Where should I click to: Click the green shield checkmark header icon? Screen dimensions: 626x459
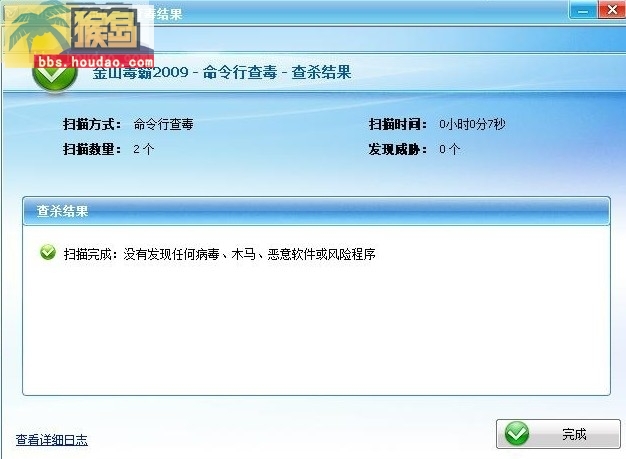click(x=55, y=76)
